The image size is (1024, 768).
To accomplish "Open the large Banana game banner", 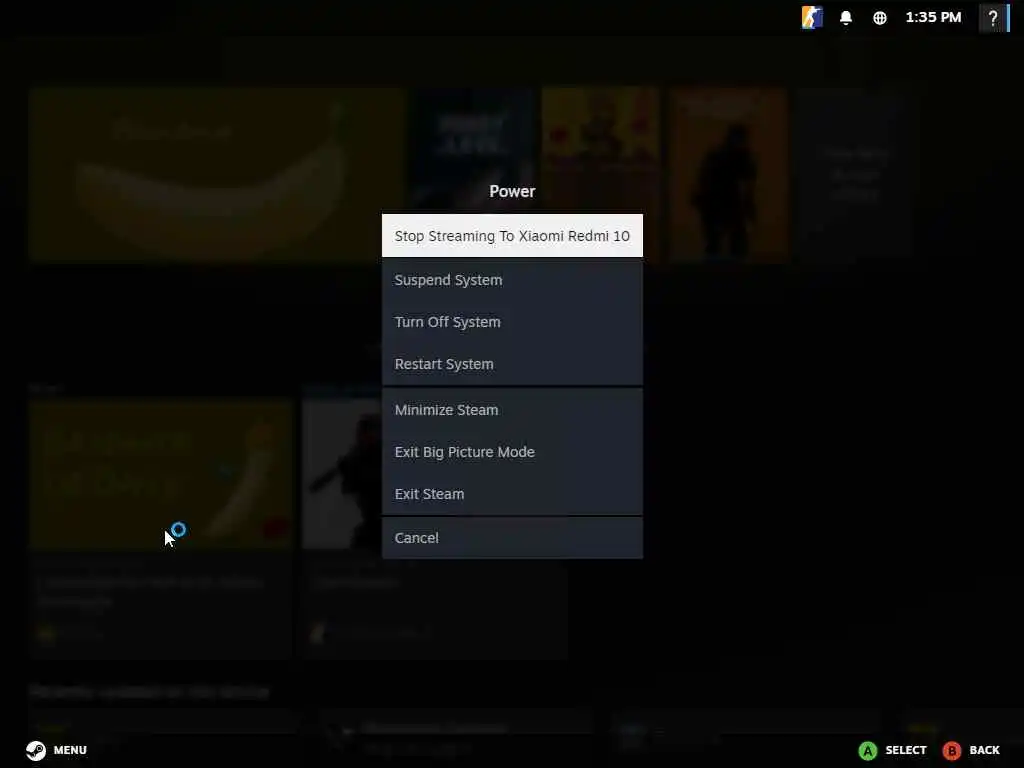I will tap(217, 175).
